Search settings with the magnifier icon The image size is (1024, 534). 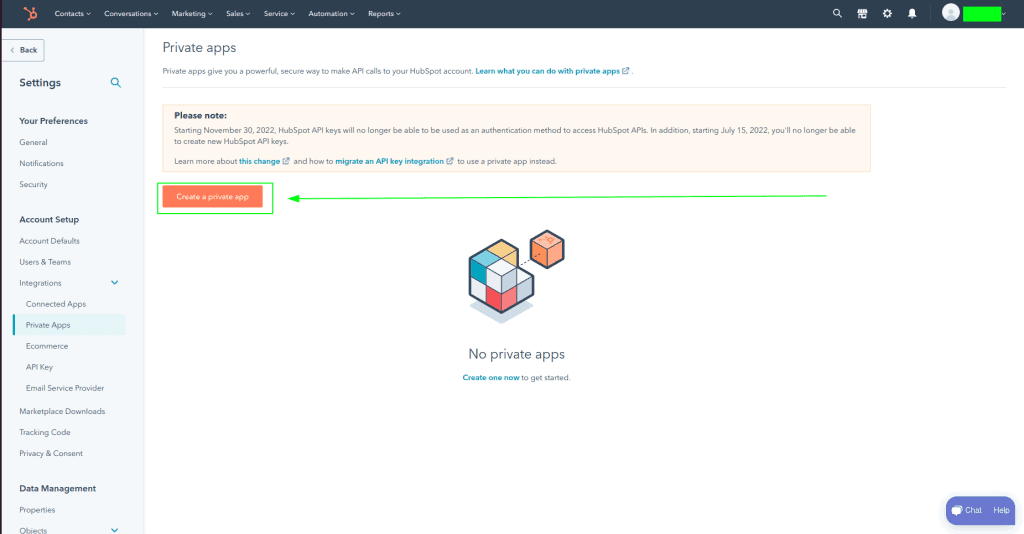116,82
